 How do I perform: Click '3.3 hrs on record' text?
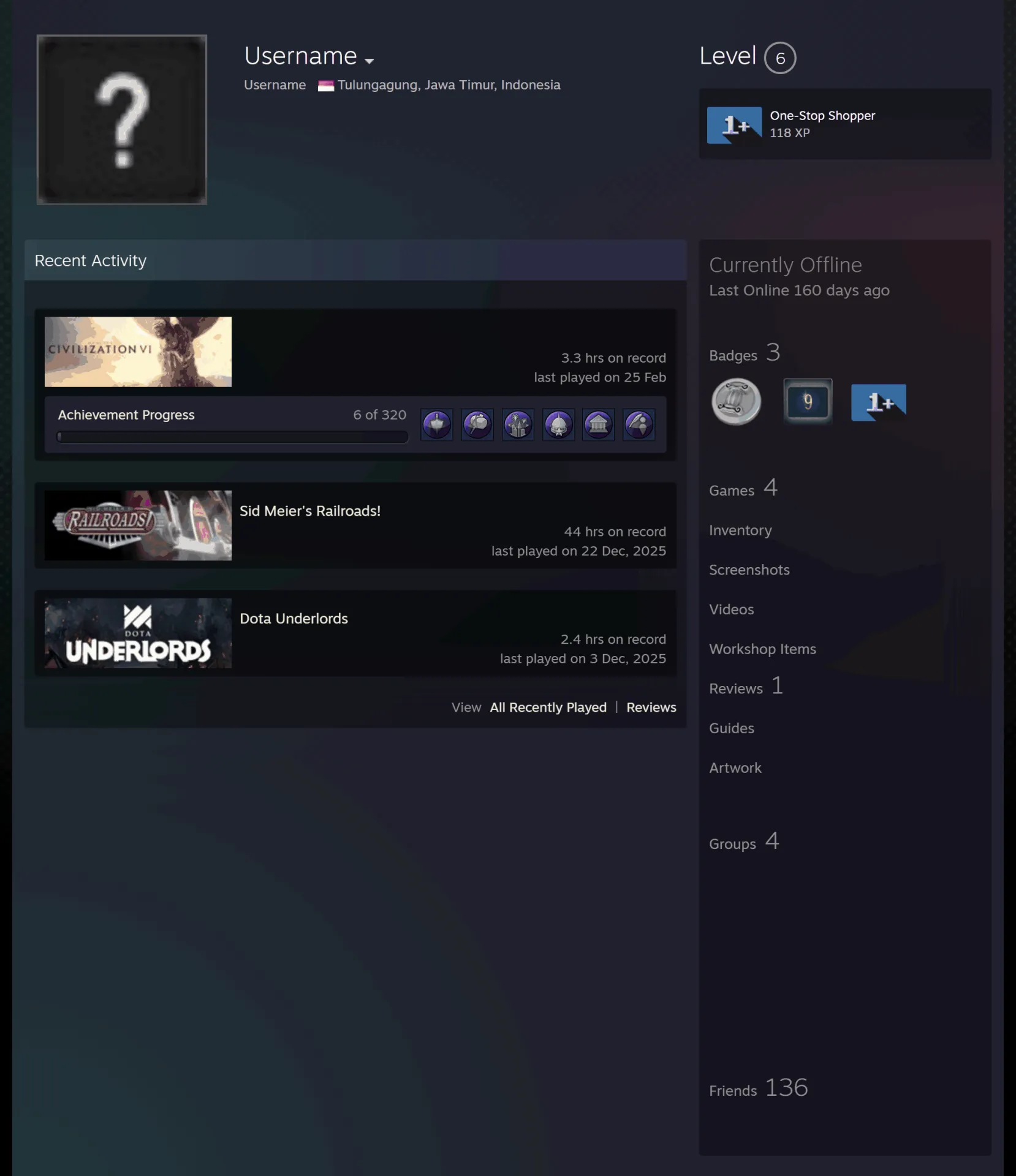[x=613, y=358]
